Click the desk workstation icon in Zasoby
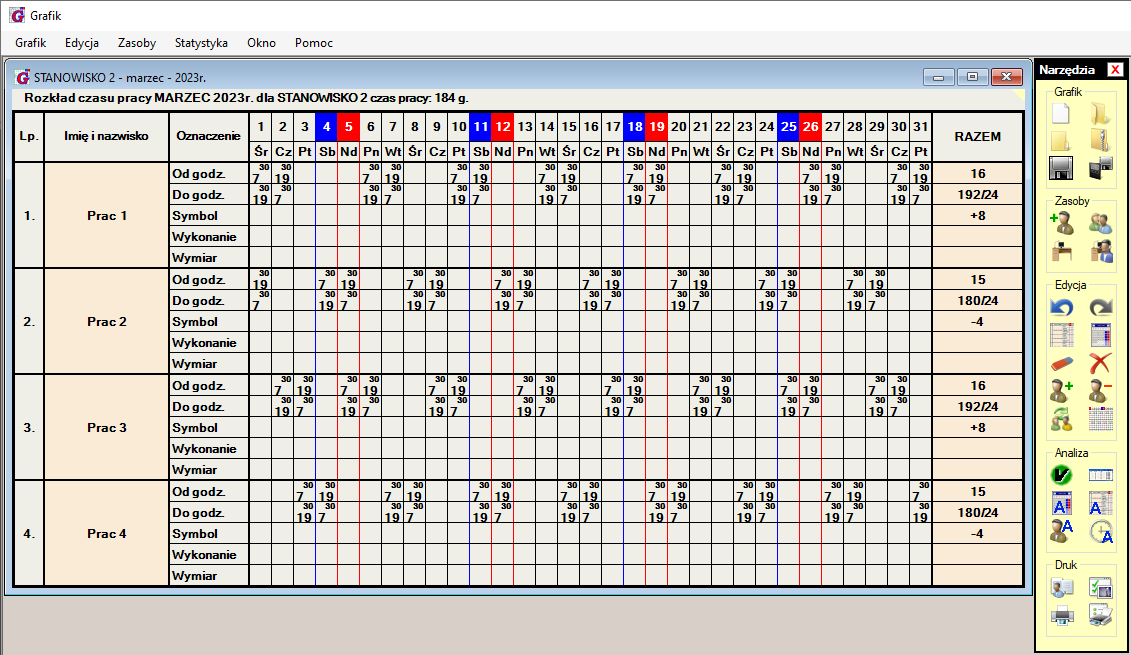The width and height of the screenshot is (1131, 655). tap(1061, 251)
